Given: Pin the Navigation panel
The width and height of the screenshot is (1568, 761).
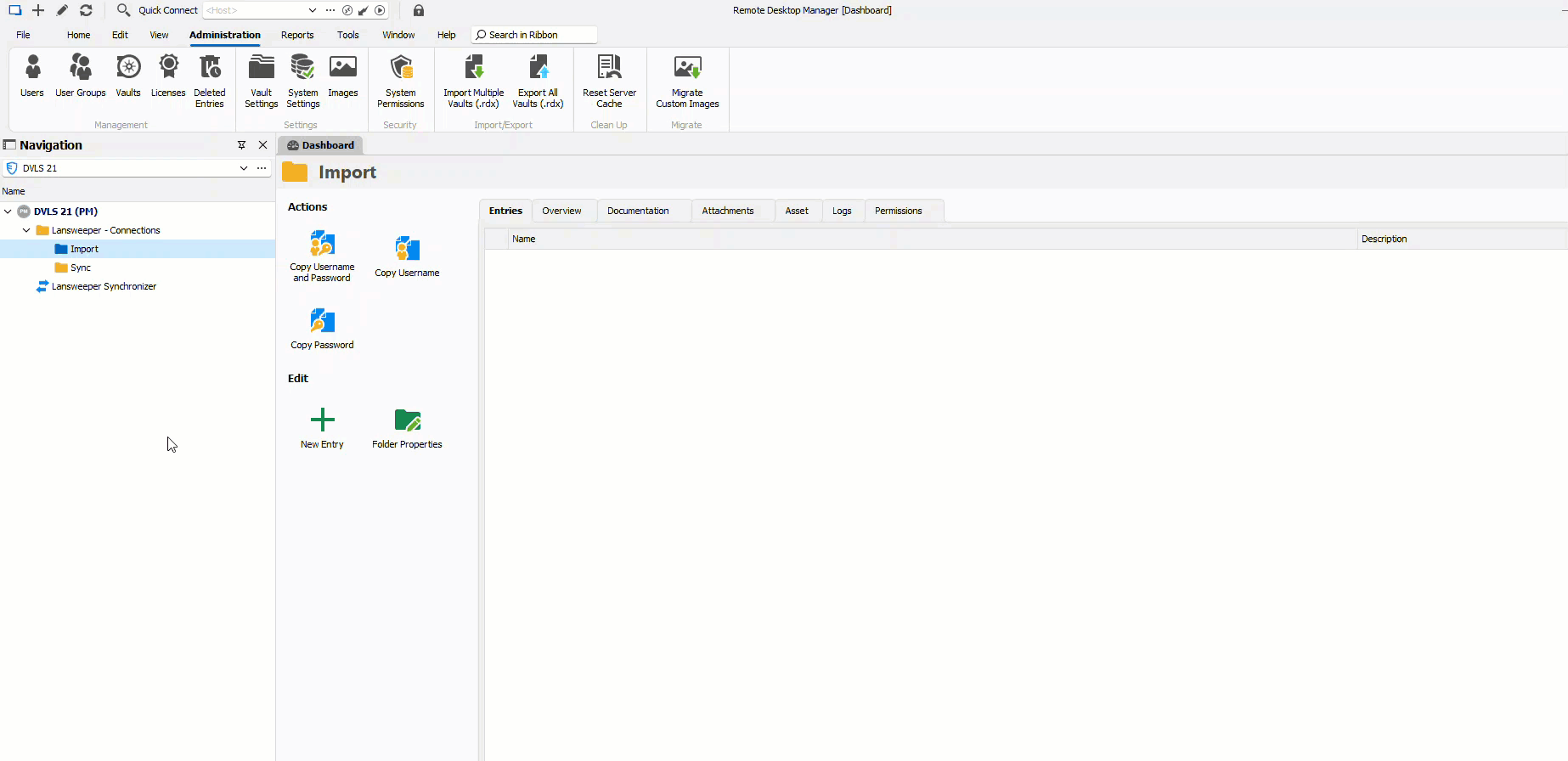Looking at the screenshot, I should pos(241,145).
